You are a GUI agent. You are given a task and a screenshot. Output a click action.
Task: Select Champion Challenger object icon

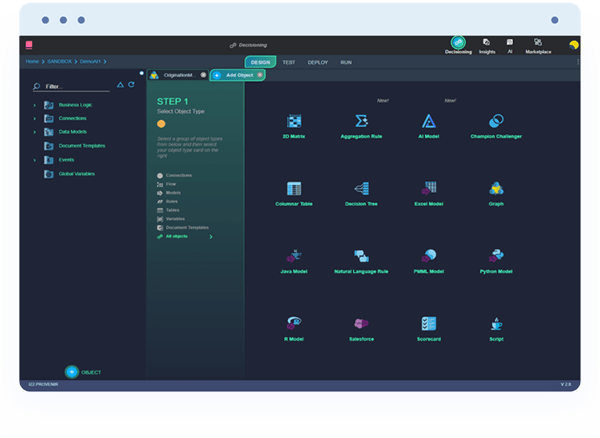pyautogui.click(x=496, y=121)
